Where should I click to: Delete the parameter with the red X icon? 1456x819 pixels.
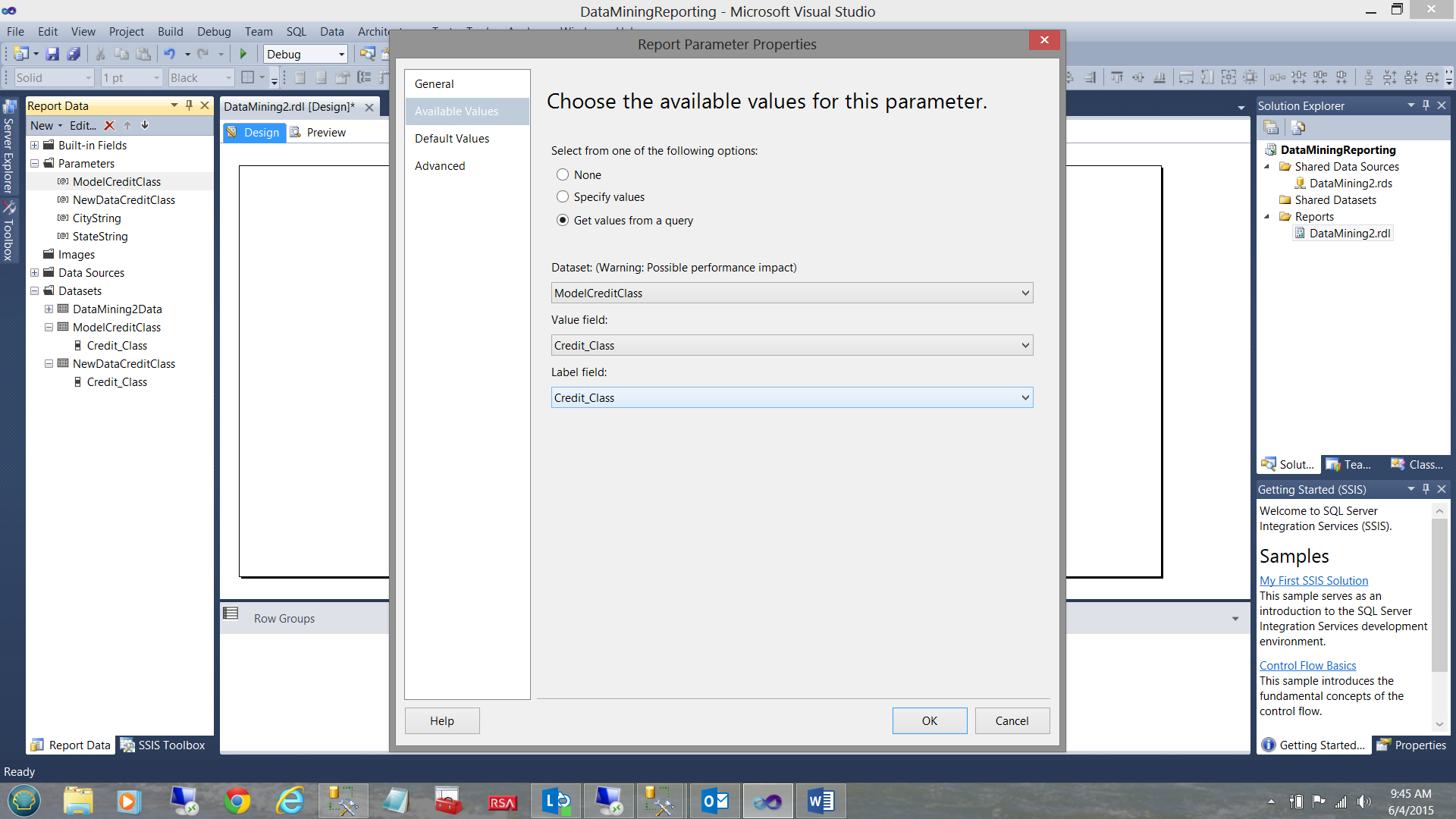coord(109,126)
